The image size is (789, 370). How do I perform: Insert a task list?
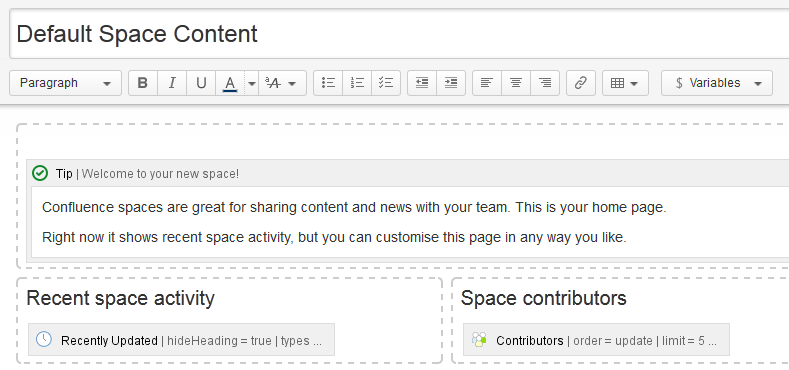tap(386, 83)
